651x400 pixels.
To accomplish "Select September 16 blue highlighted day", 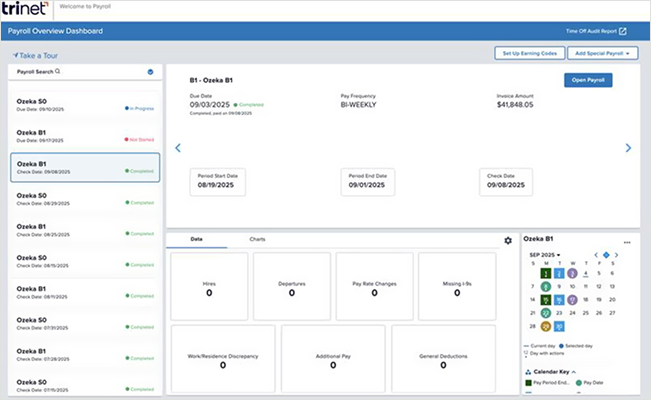I will tap(559, 299).
